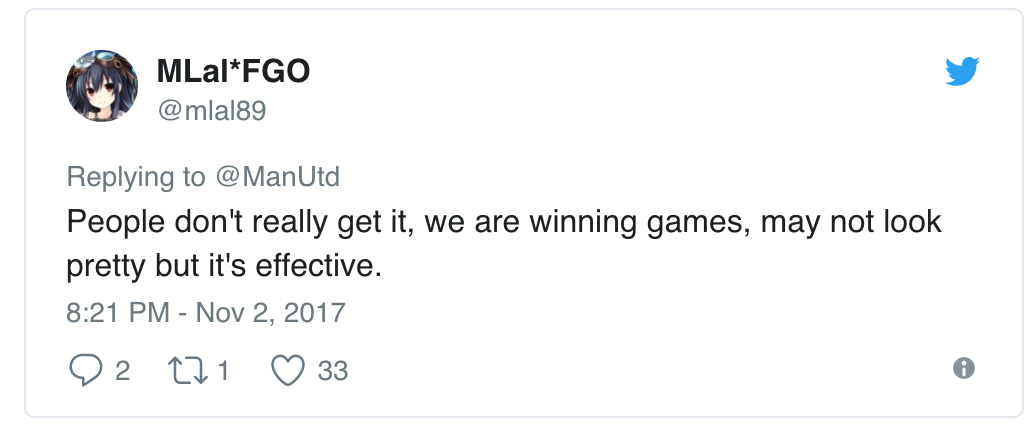Image resolution: width=1034 pixels, height=436 pixels.
Task: Click the Nov 2, 2017 date
Action: coord(270,312)
